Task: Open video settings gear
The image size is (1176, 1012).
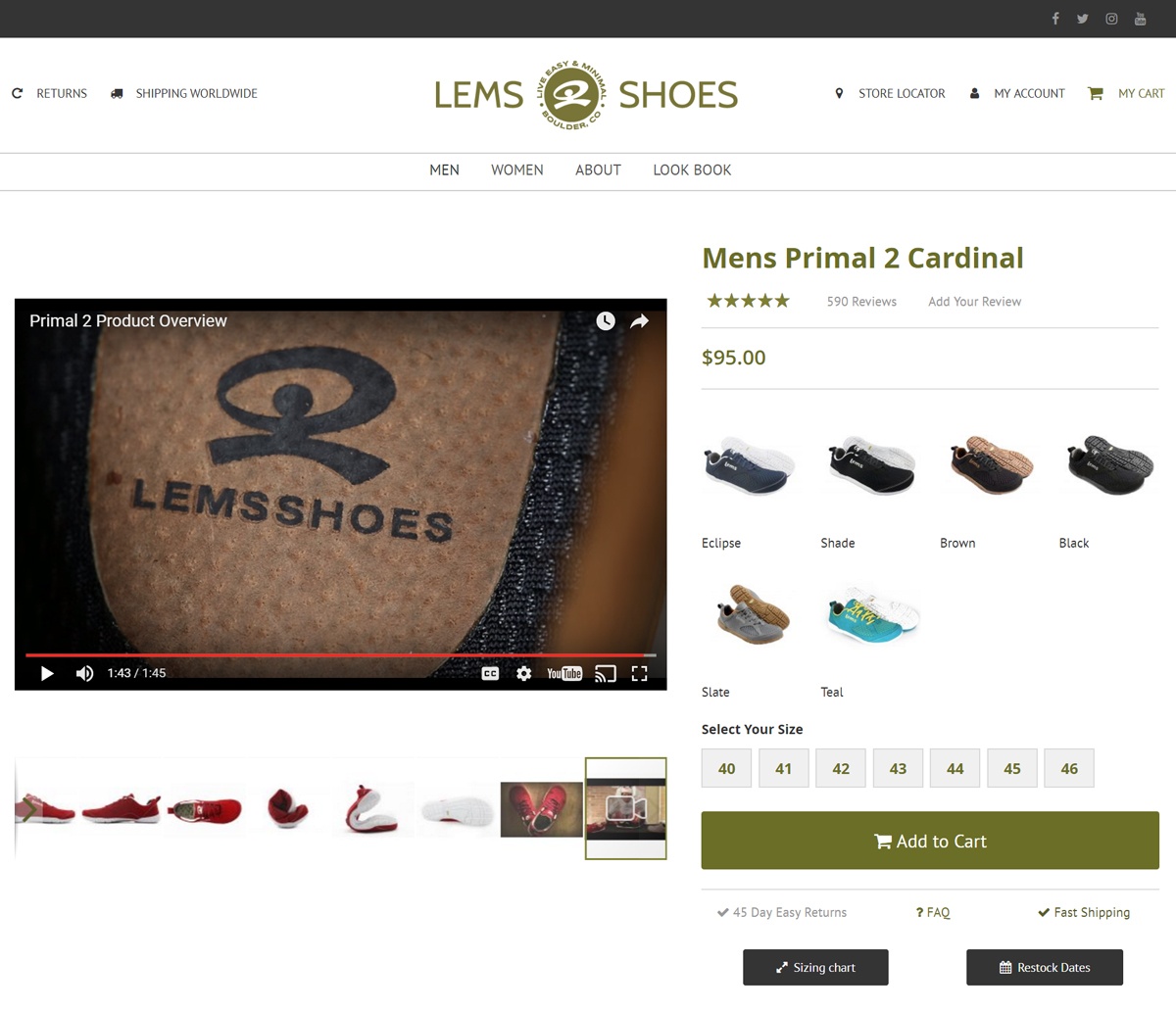Action: click(524, 673)
